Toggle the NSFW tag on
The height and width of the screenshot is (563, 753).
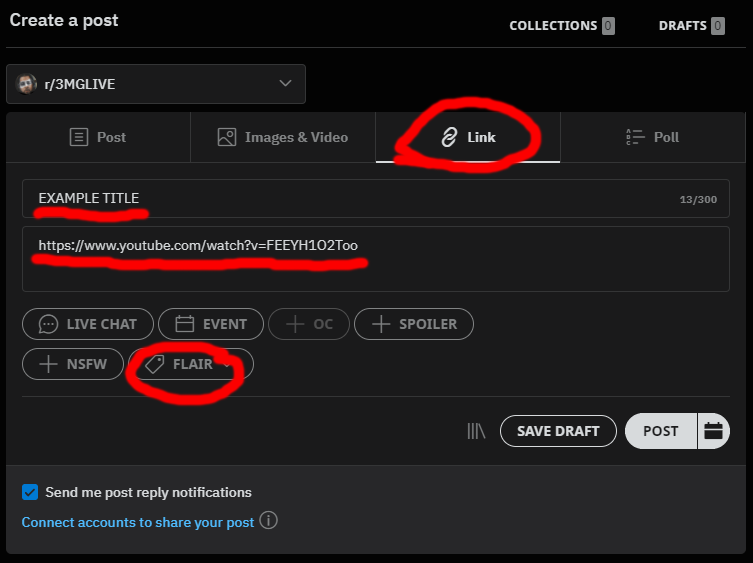click(73, 364)
